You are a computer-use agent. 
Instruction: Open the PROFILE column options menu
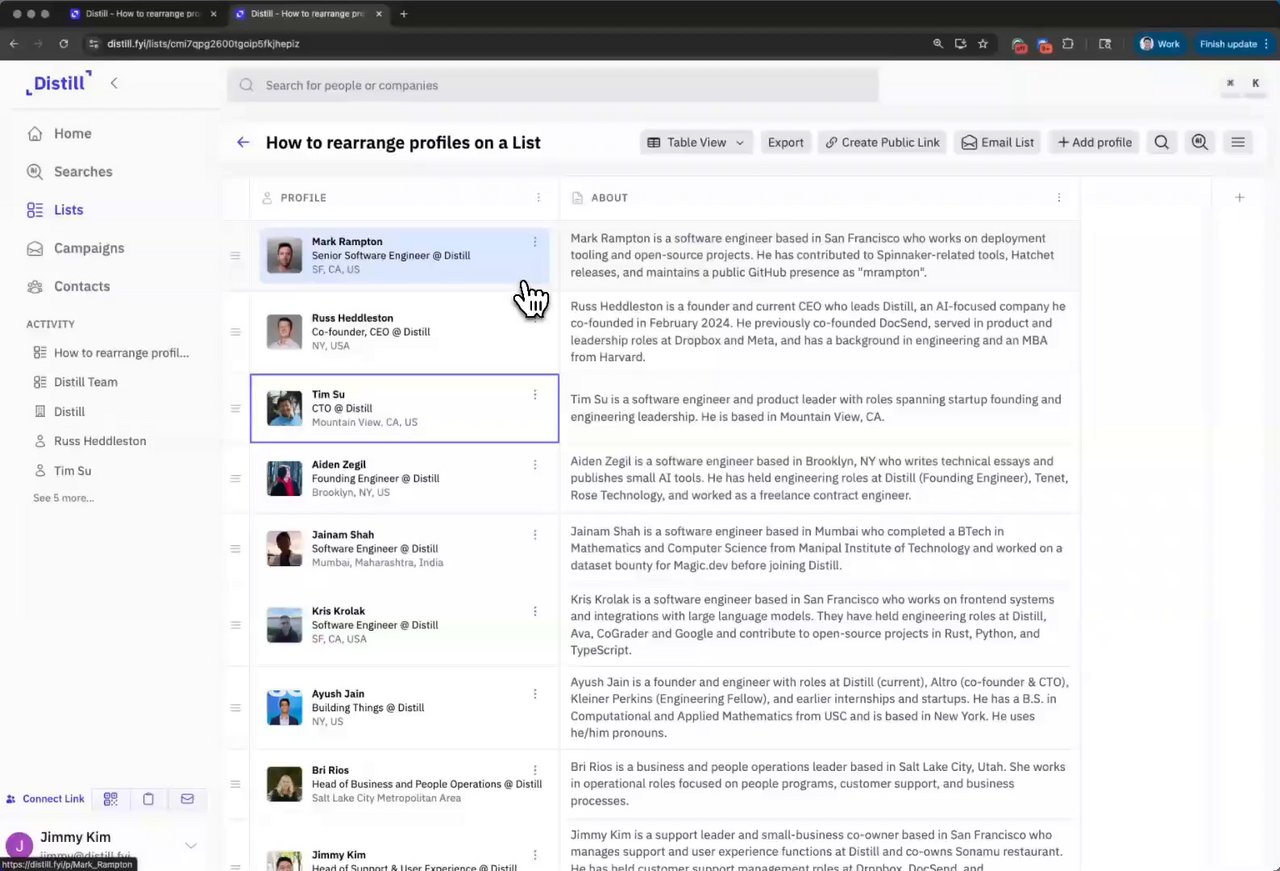pyautogui.click(x=539, y=197)
